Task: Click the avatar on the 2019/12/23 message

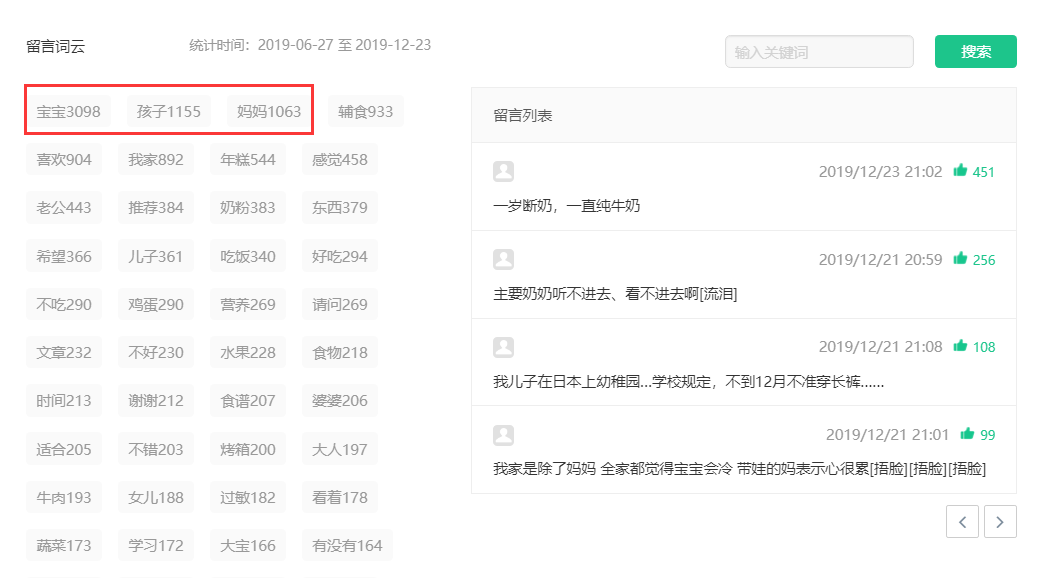Action: tap(504, 169)
